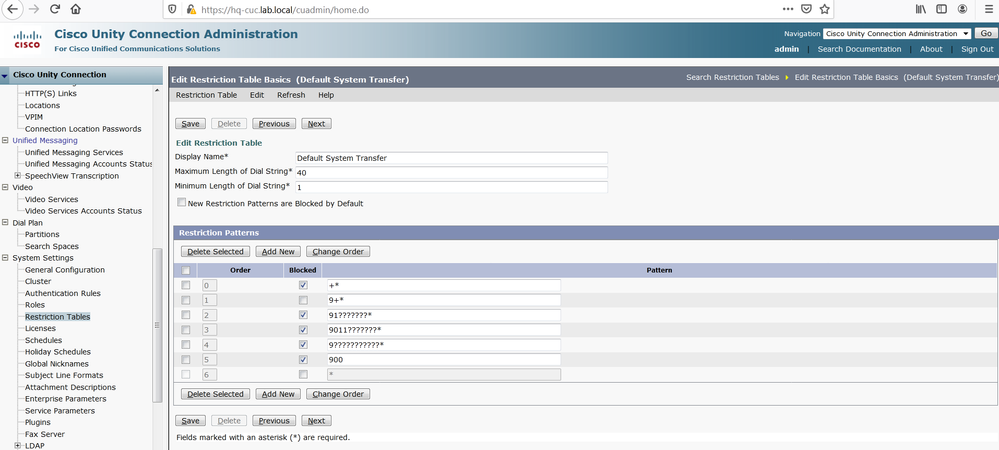999x450 pixels.
Task: Toggle New Restriction Patterns Blocked by Default
Action: (x=182, y=203)
